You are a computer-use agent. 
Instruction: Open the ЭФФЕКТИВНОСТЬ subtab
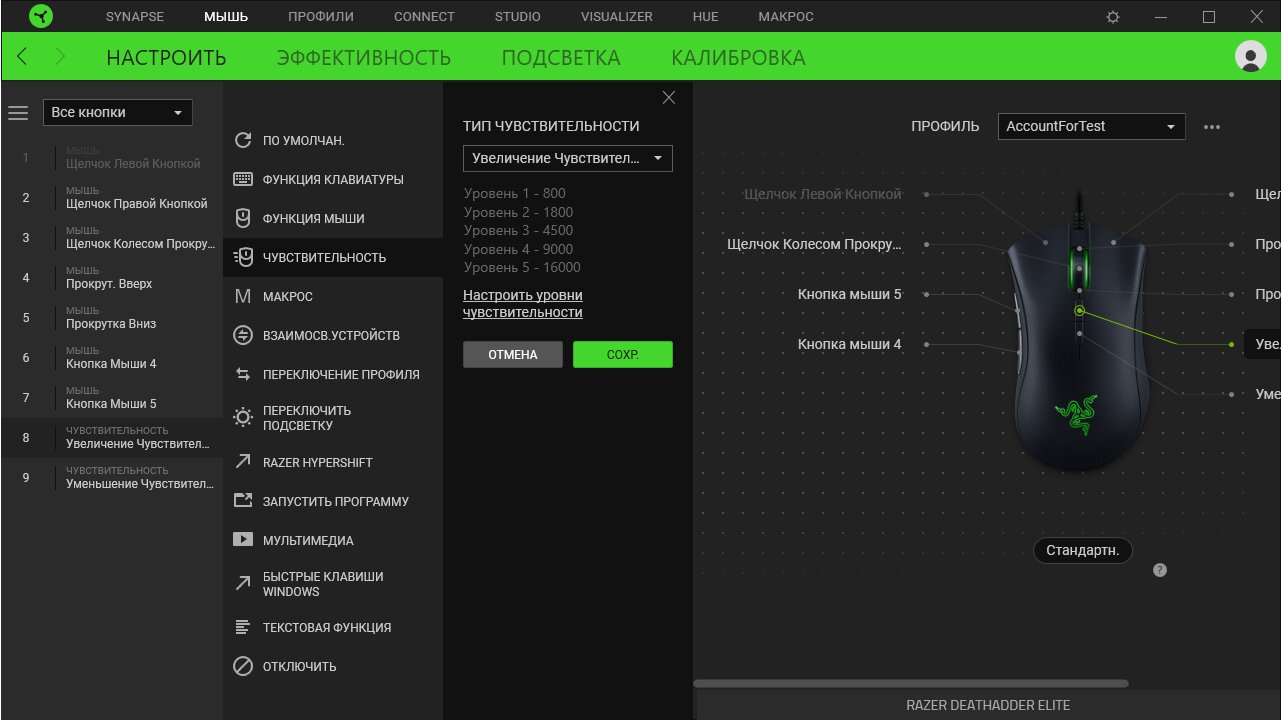(x=364, y=58)
